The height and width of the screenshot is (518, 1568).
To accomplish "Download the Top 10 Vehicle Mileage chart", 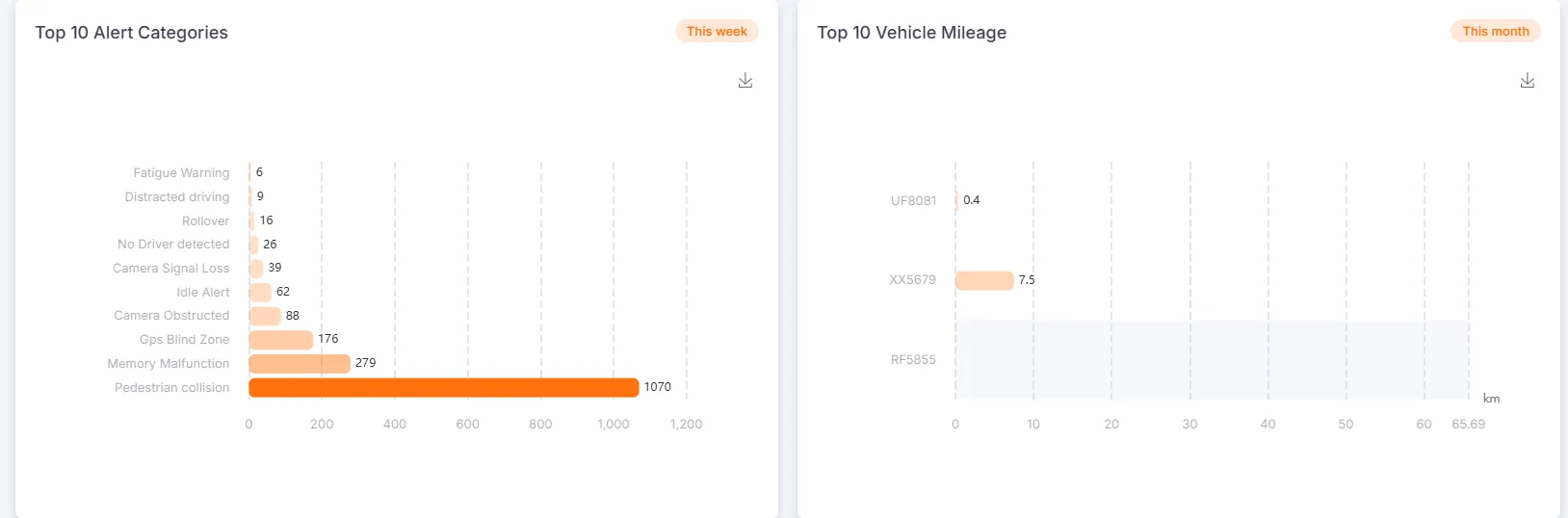I will [1528, 81].
